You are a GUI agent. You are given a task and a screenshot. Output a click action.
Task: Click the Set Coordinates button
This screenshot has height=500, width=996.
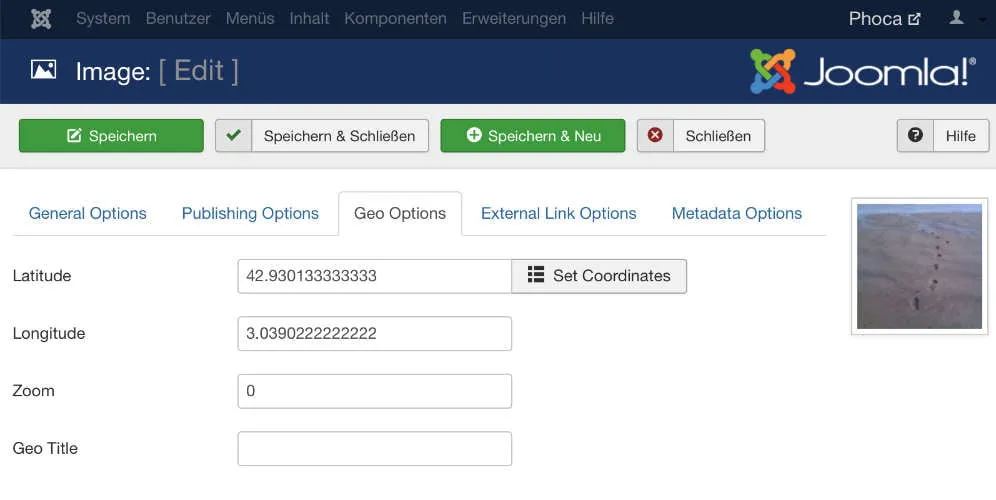point(599,276)
